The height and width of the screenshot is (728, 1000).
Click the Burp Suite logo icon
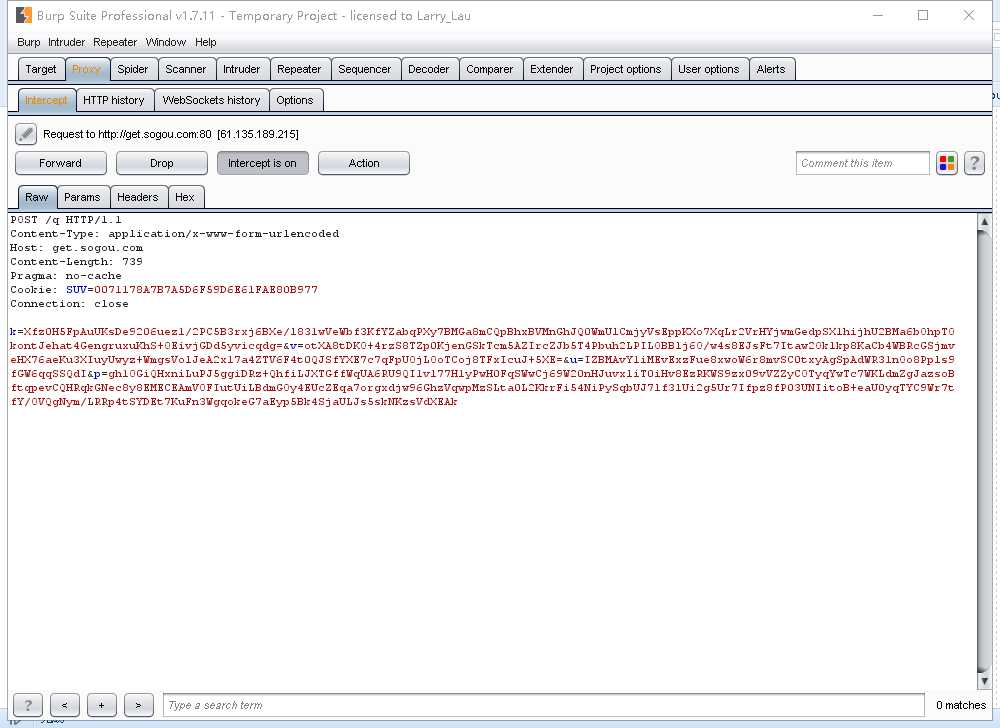coord(24,15)
